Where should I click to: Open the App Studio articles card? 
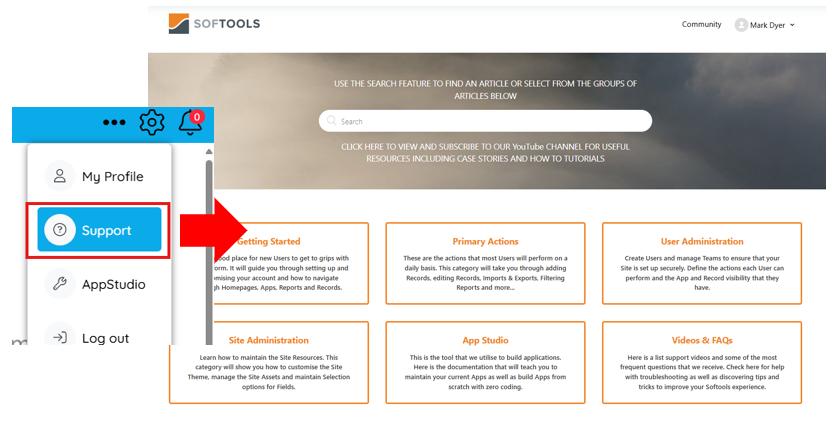click(x=485, y=362)
